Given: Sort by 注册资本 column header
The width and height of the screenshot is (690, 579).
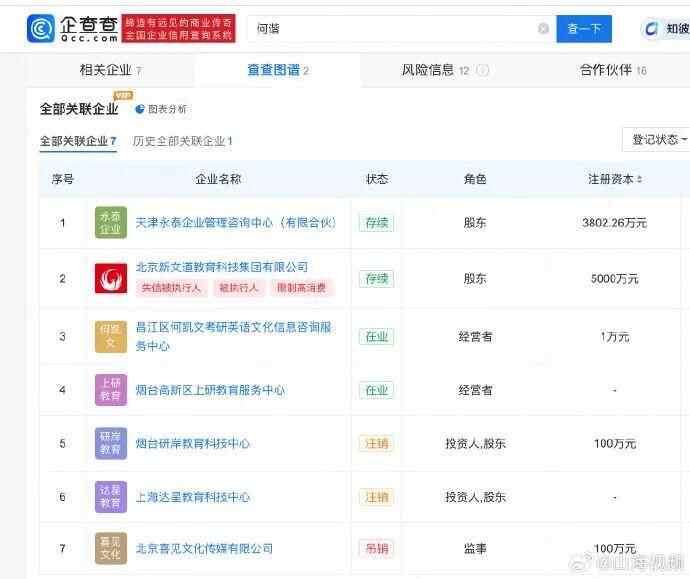Looking at the screenshot, I should point(614,179).
